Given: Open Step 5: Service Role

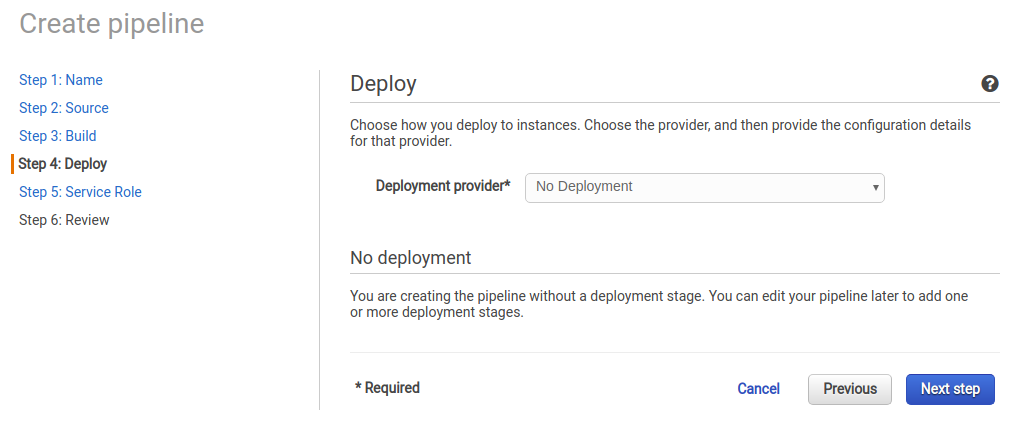Looking at the screenshot, I should (80, 192).
